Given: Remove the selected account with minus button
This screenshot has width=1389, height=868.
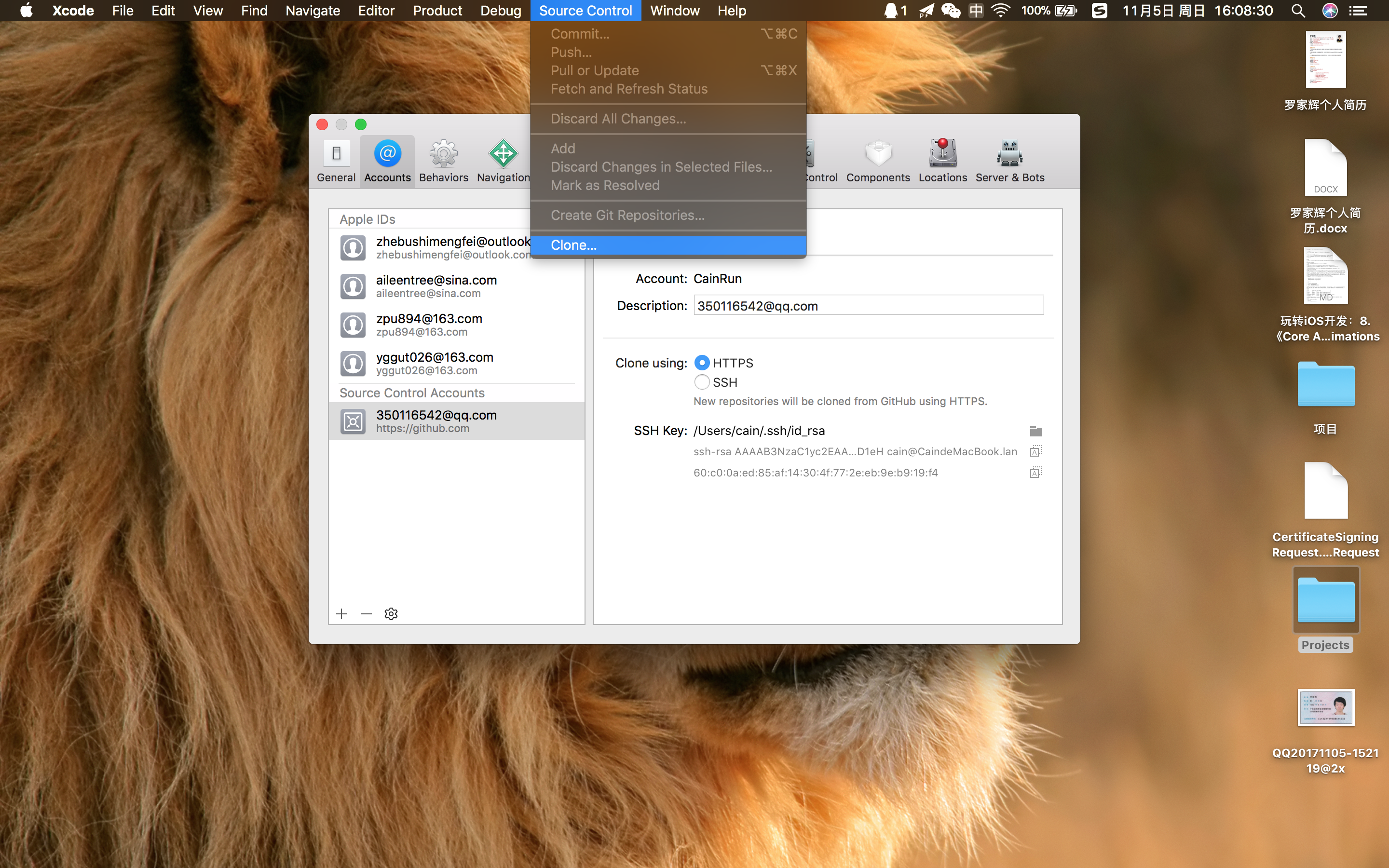Looking at the screenshot, I should pos(366,614).
